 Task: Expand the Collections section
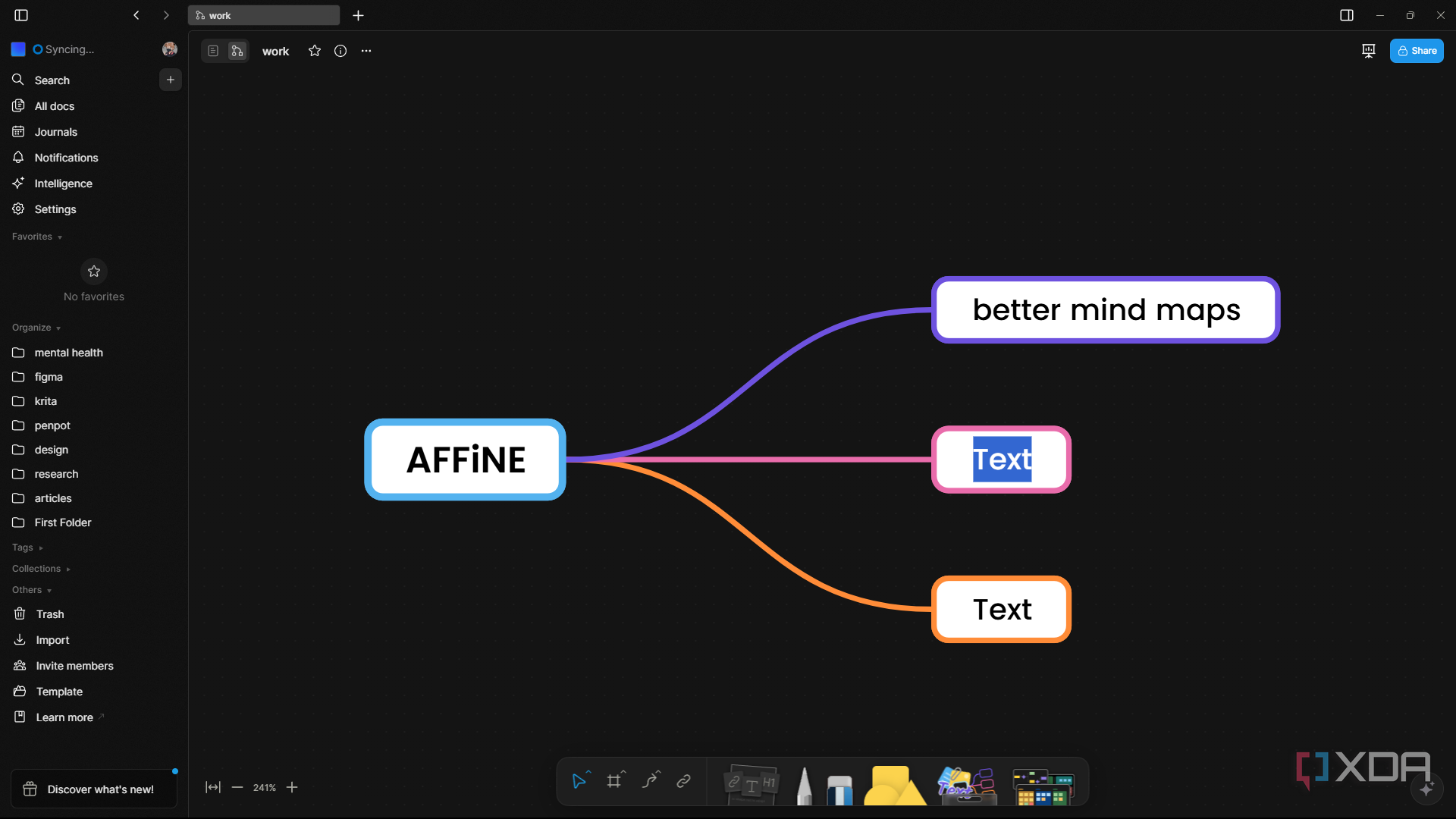41,569
